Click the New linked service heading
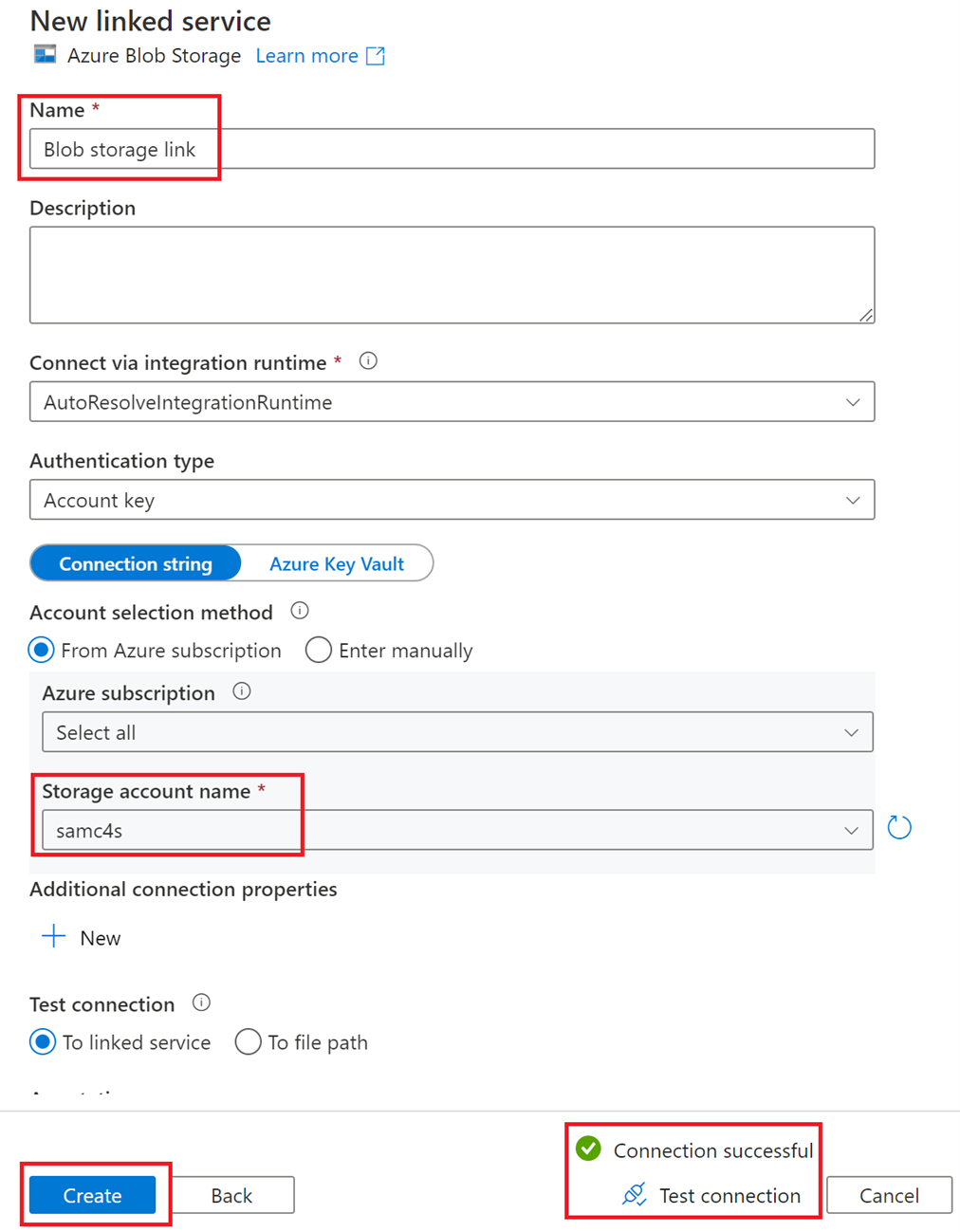This screenshot has width=960, height=1232. (151, 20)
